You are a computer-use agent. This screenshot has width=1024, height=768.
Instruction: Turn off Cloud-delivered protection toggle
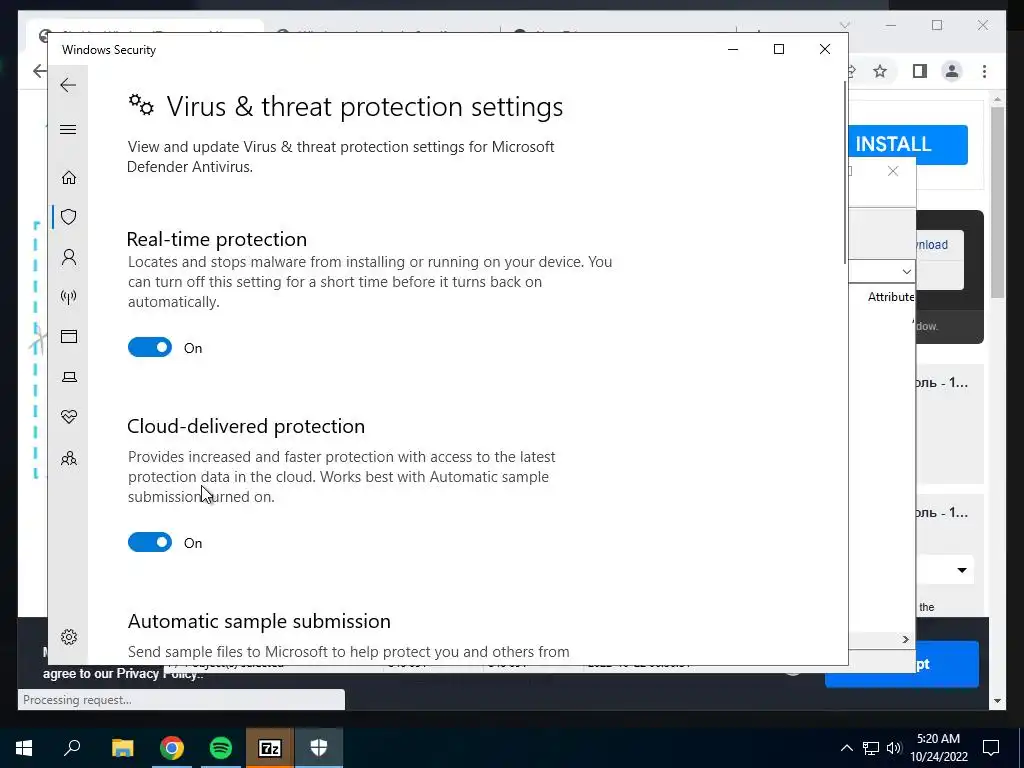pyautogui.click(x=150, y=542)
